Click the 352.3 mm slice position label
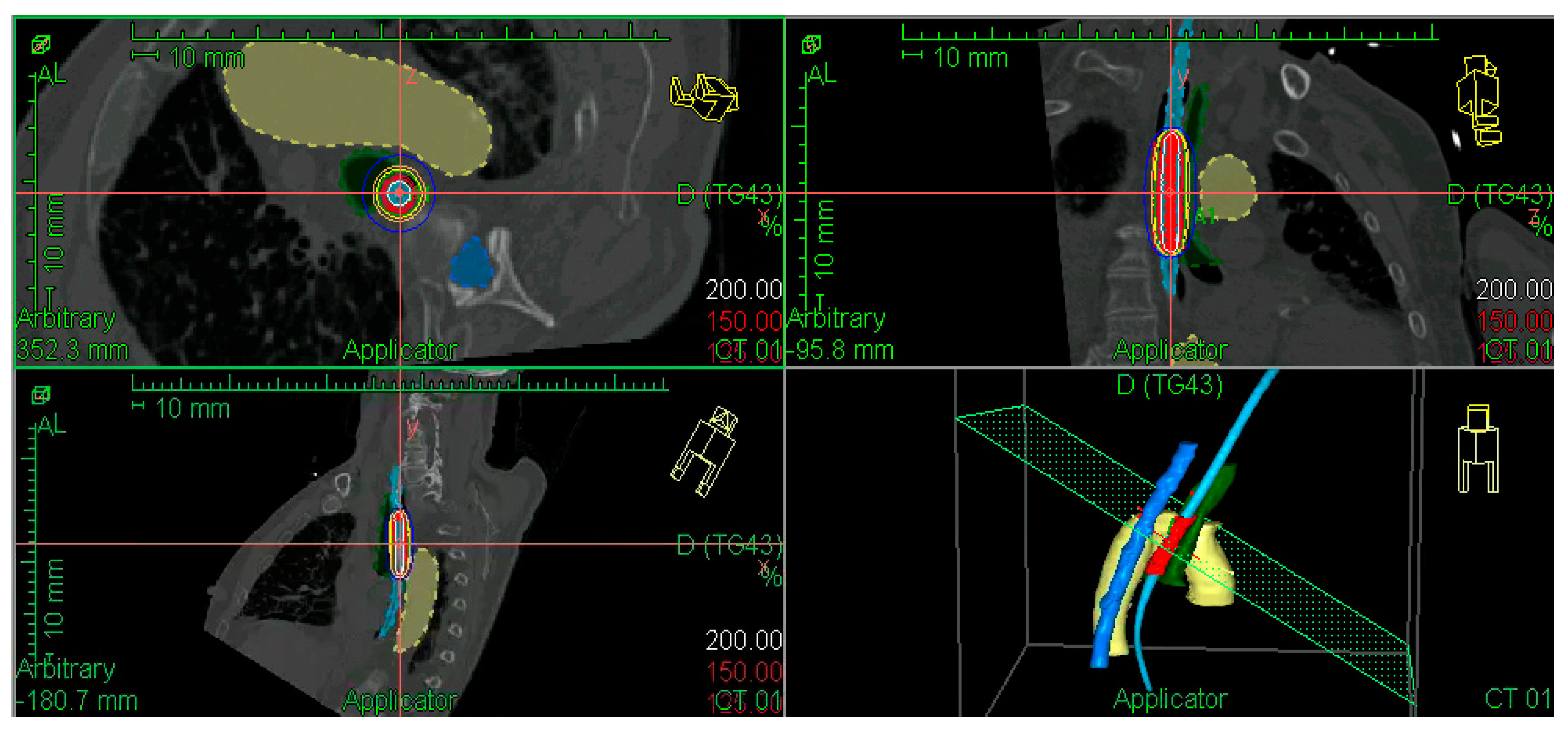 72,350
